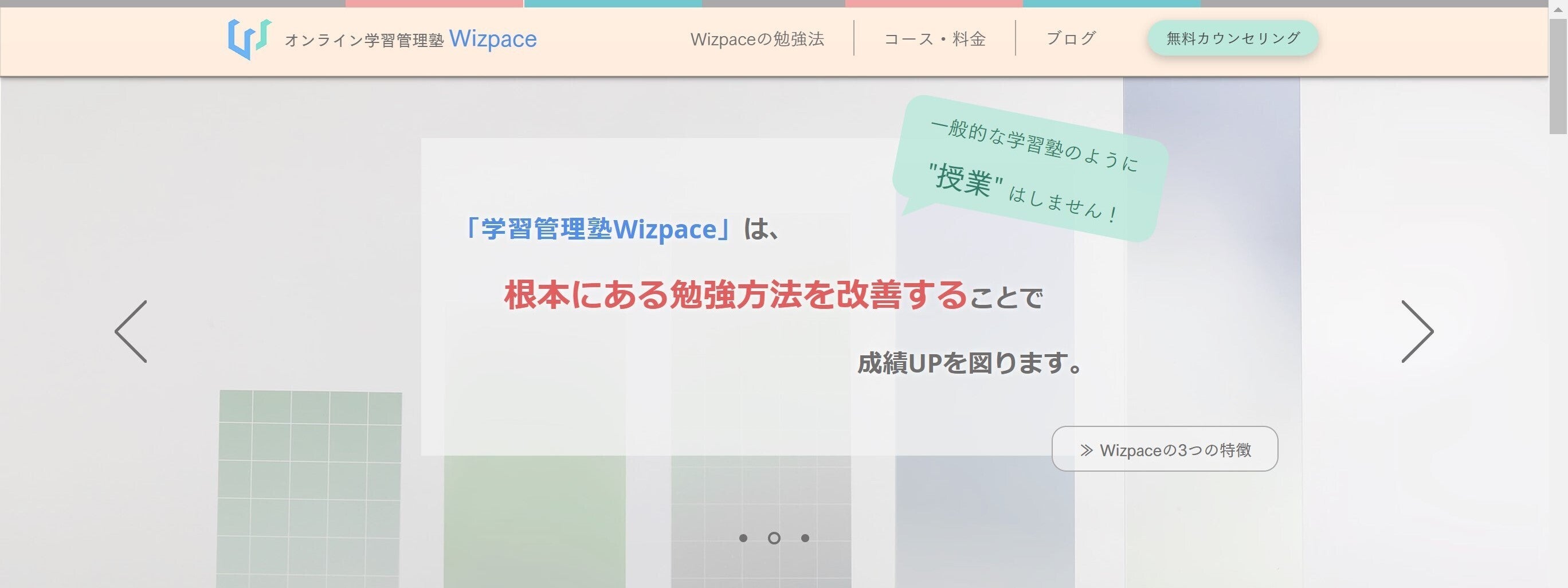Click the オンライン学習管理塾 Wizpace site title
Image resolution: width=1568 pixels, height=588 pixels.
point(411,40)
